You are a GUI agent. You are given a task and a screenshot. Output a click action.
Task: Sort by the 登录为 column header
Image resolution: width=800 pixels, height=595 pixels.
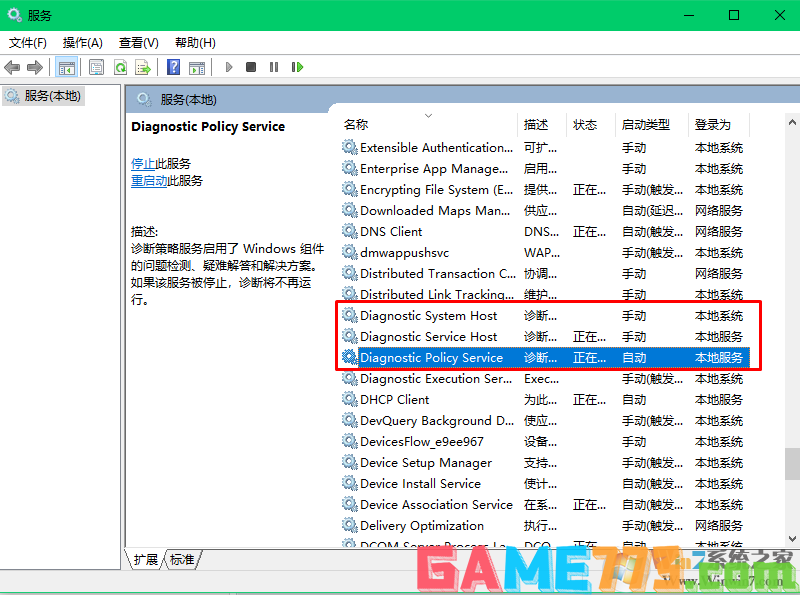click(x=718, y=125)
